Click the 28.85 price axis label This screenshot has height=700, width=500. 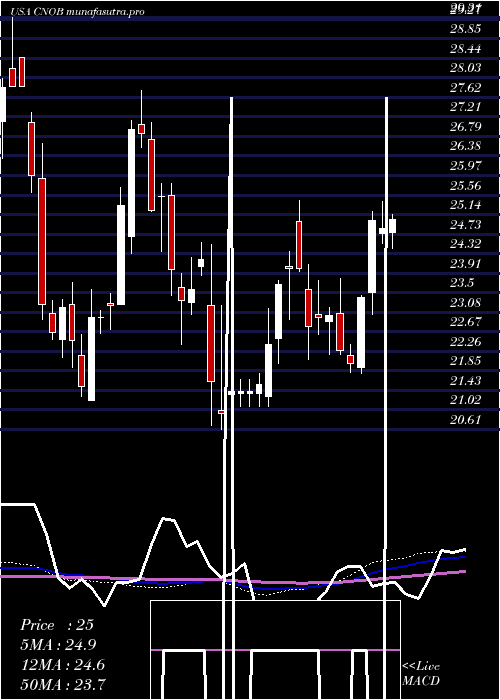coord(466,29)
